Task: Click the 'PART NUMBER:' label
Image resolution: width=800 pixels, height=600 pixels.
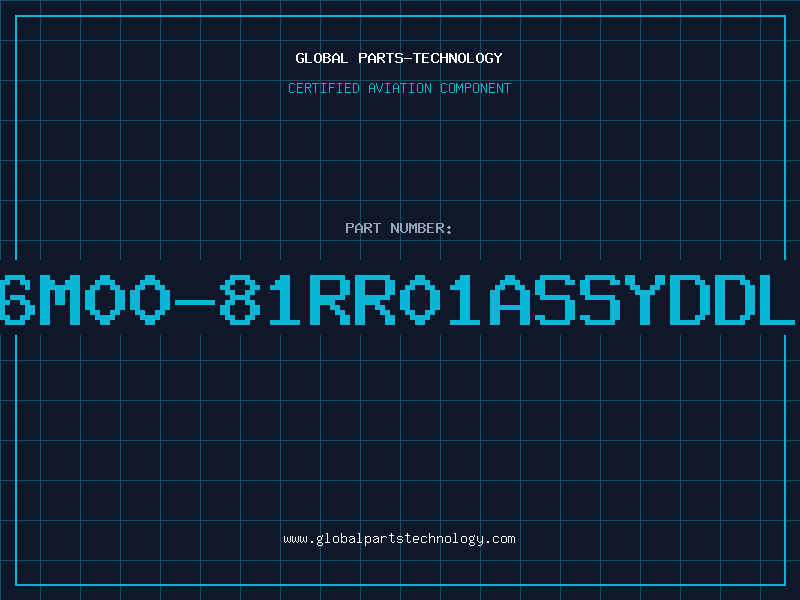Action: [x=398, y=228]
